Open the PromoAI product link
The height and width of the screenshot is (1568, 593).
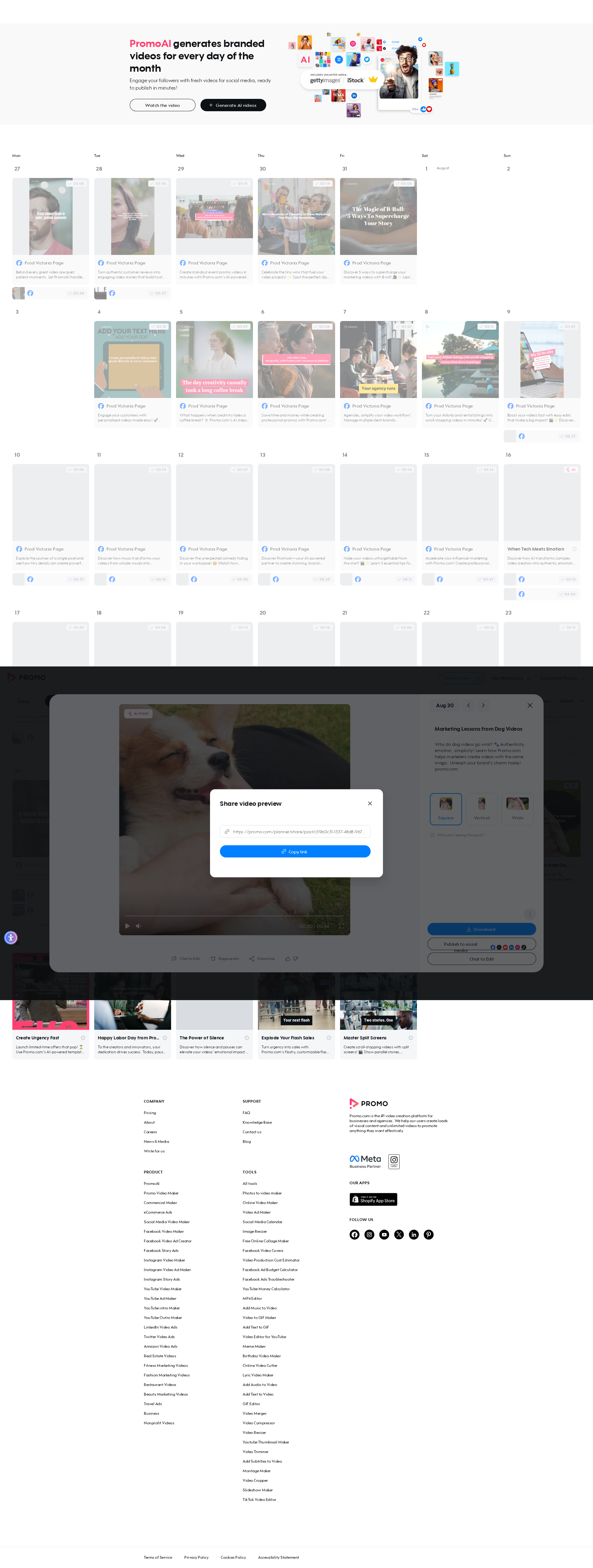tap(151, 1183)
